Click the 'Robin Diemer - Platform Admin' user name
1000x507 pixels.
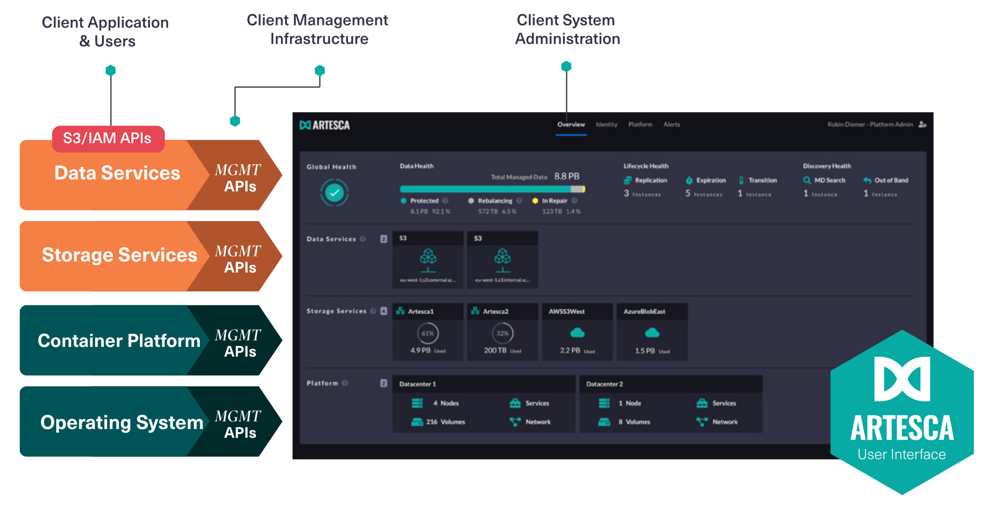[870, 124]
